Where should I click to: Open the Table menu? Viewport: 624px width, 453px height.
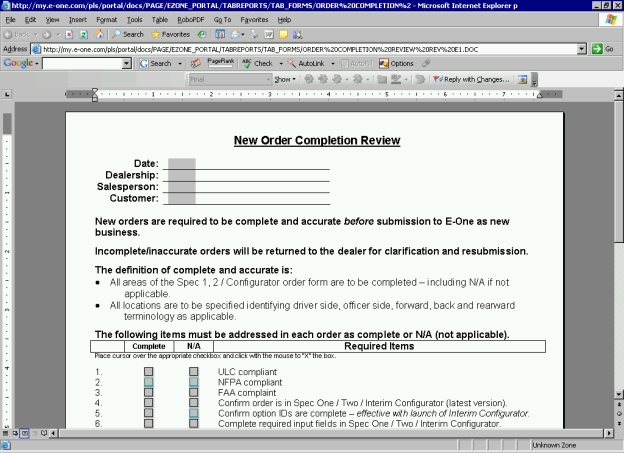coord(160,20)
